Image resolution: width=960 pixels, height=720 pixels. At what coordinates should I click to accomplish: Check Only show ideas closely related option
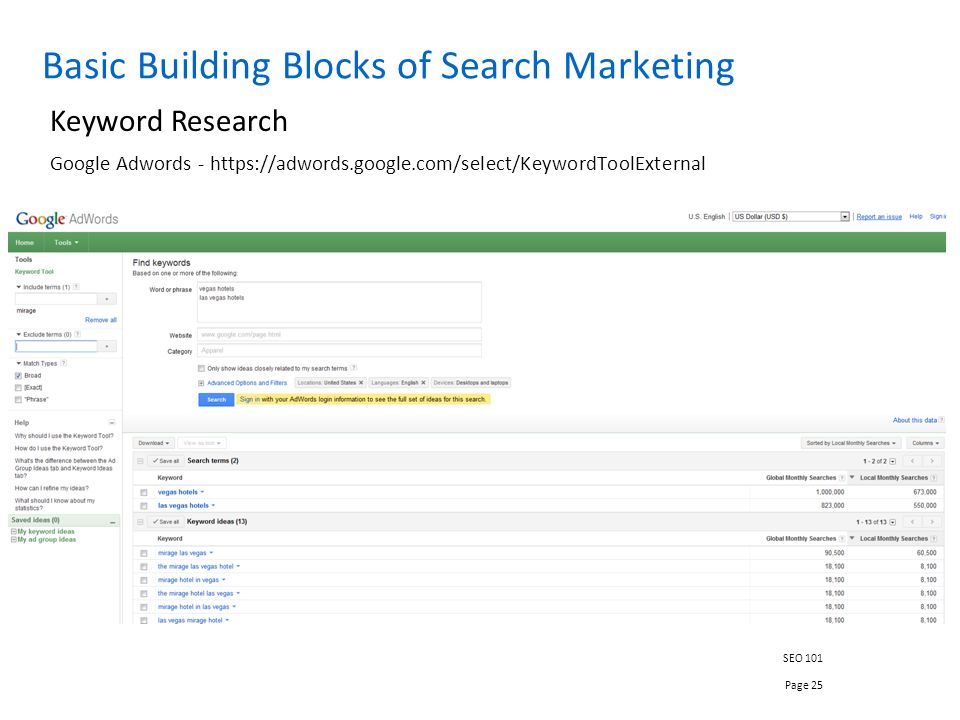pos(201,369)
